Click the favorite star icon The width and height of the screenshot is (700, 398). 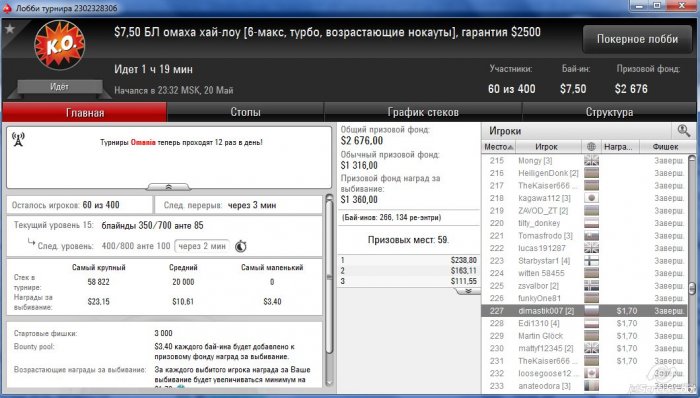pos(9,29)
